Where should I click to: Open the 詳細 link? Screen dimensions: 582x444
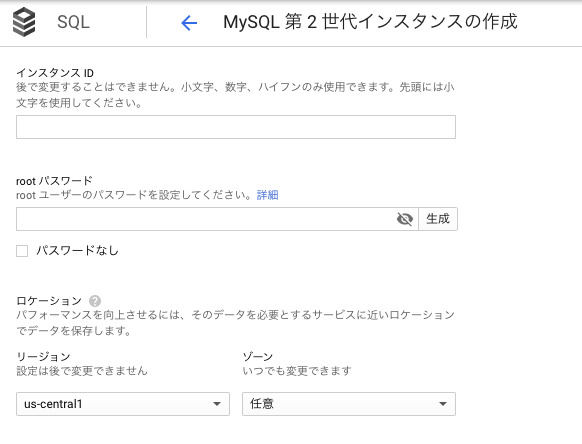coord(268,195)
